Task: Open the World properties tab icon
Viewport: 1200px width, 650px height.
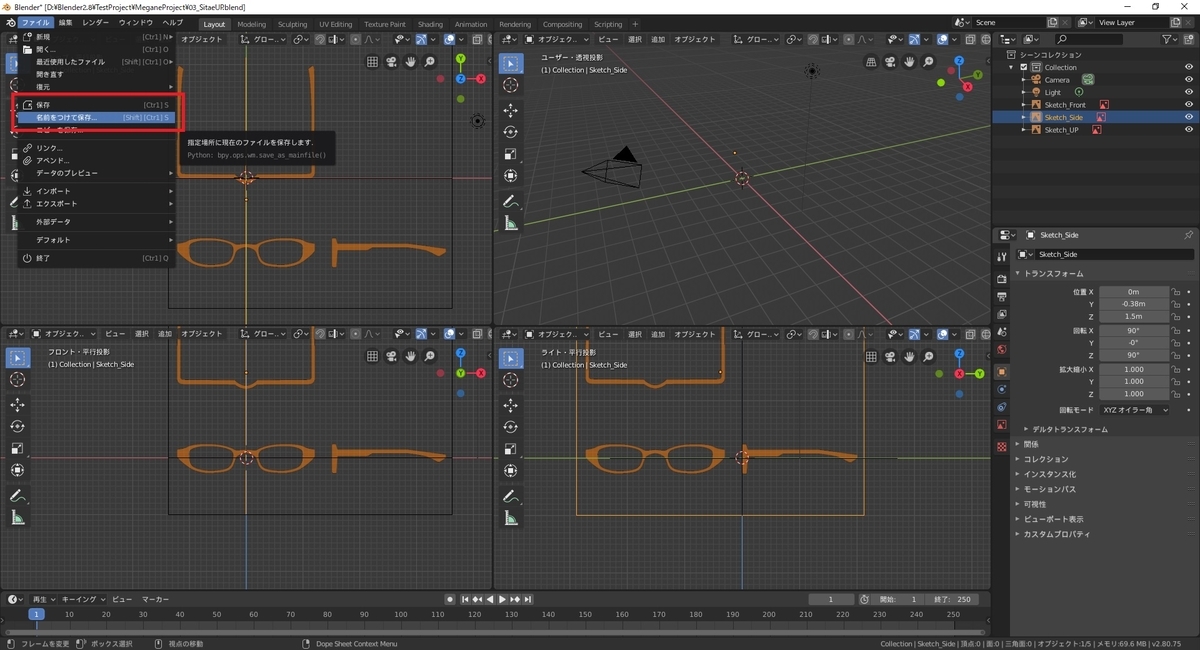Action: [x=1002, y=350]
